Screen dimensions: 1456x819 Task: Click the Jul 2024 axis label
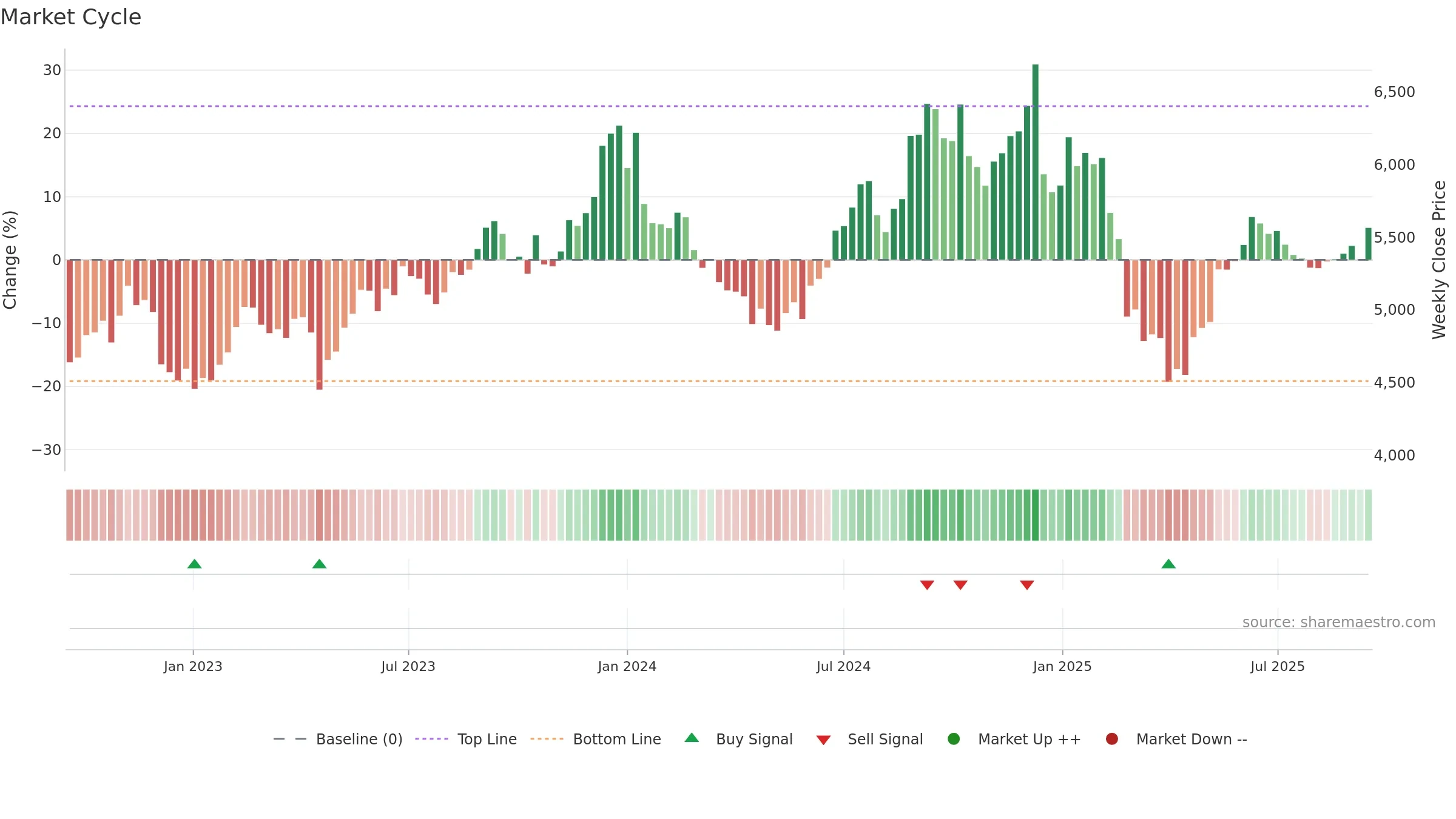tap(843, 666)
